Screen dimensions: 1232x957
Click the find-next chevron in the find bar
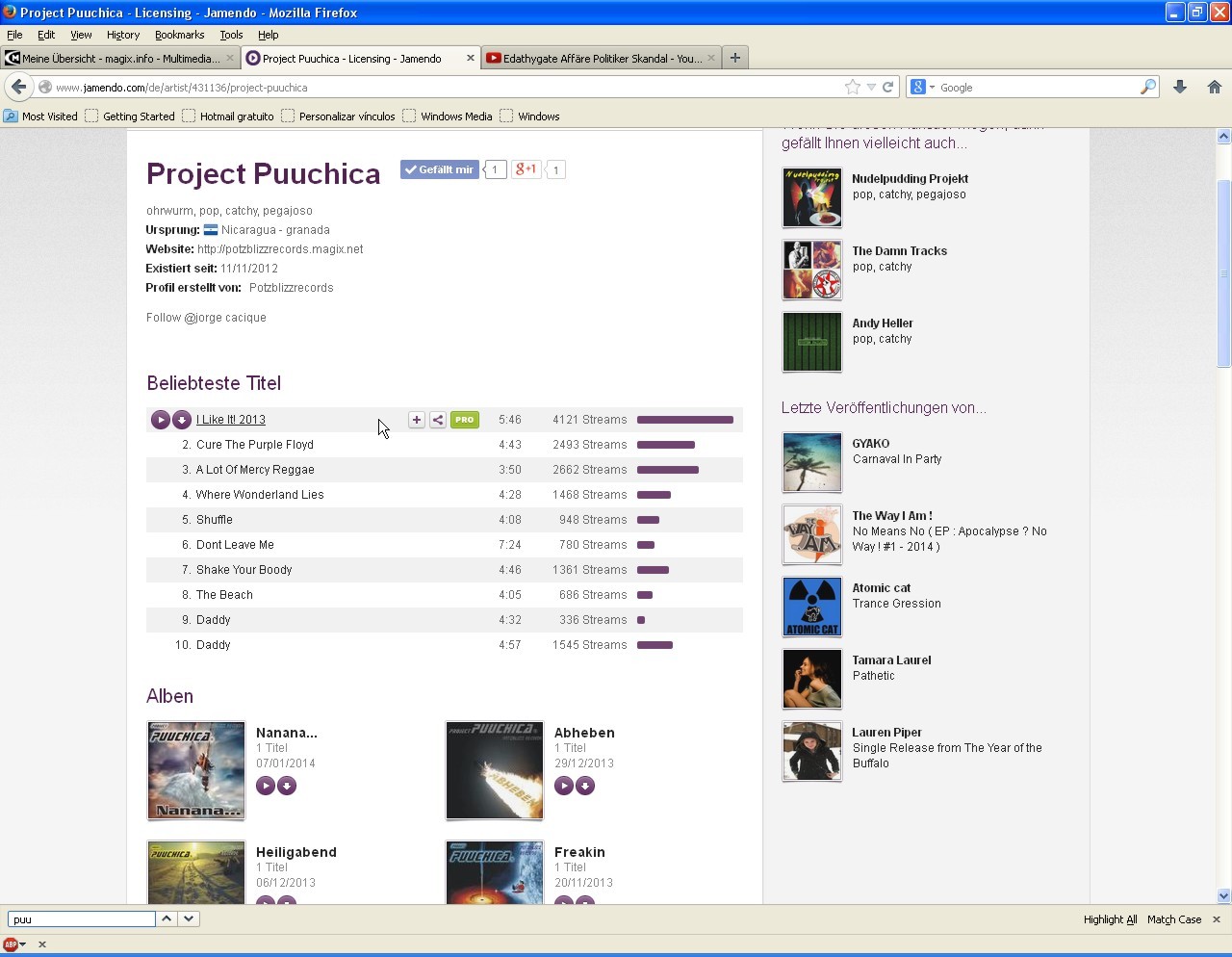coord(189,918)
